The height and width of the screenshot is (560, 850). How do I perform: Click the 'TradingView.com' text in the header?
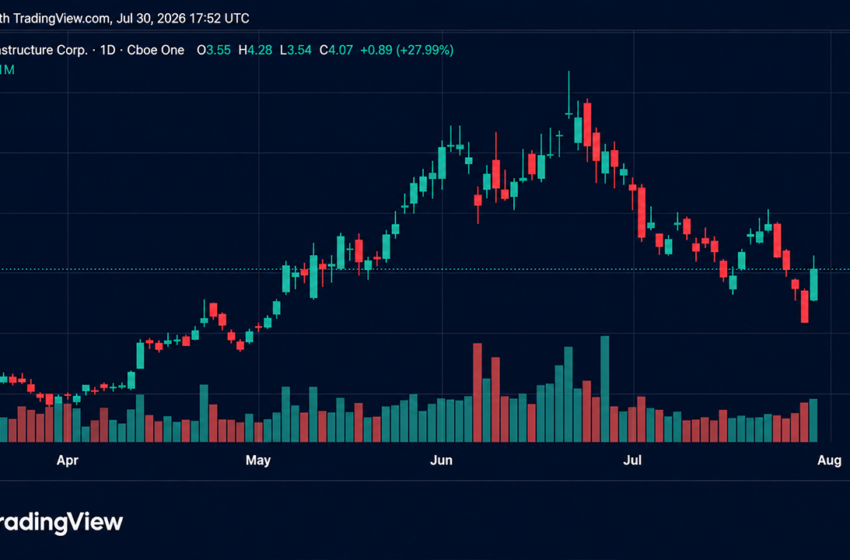coord(61,18)
